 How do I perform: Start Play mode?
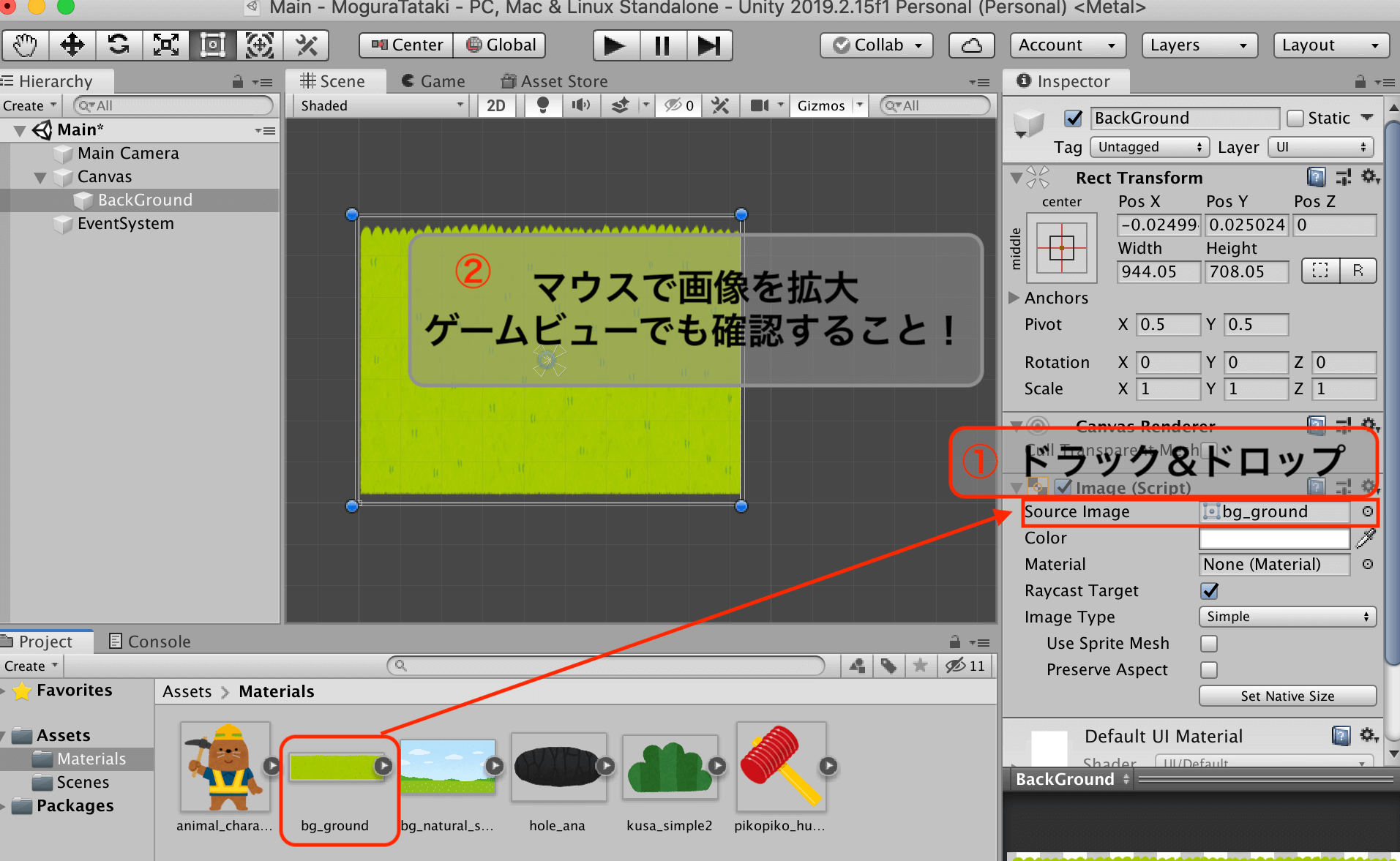[x=615, y=45]
